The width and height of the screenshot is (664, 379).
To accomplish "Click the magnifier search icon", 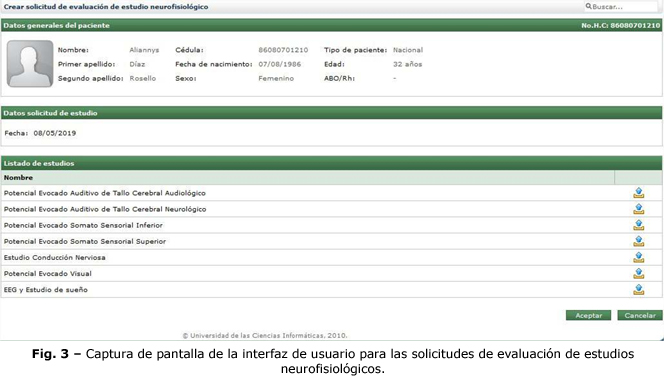I will (x=589, y=6).
